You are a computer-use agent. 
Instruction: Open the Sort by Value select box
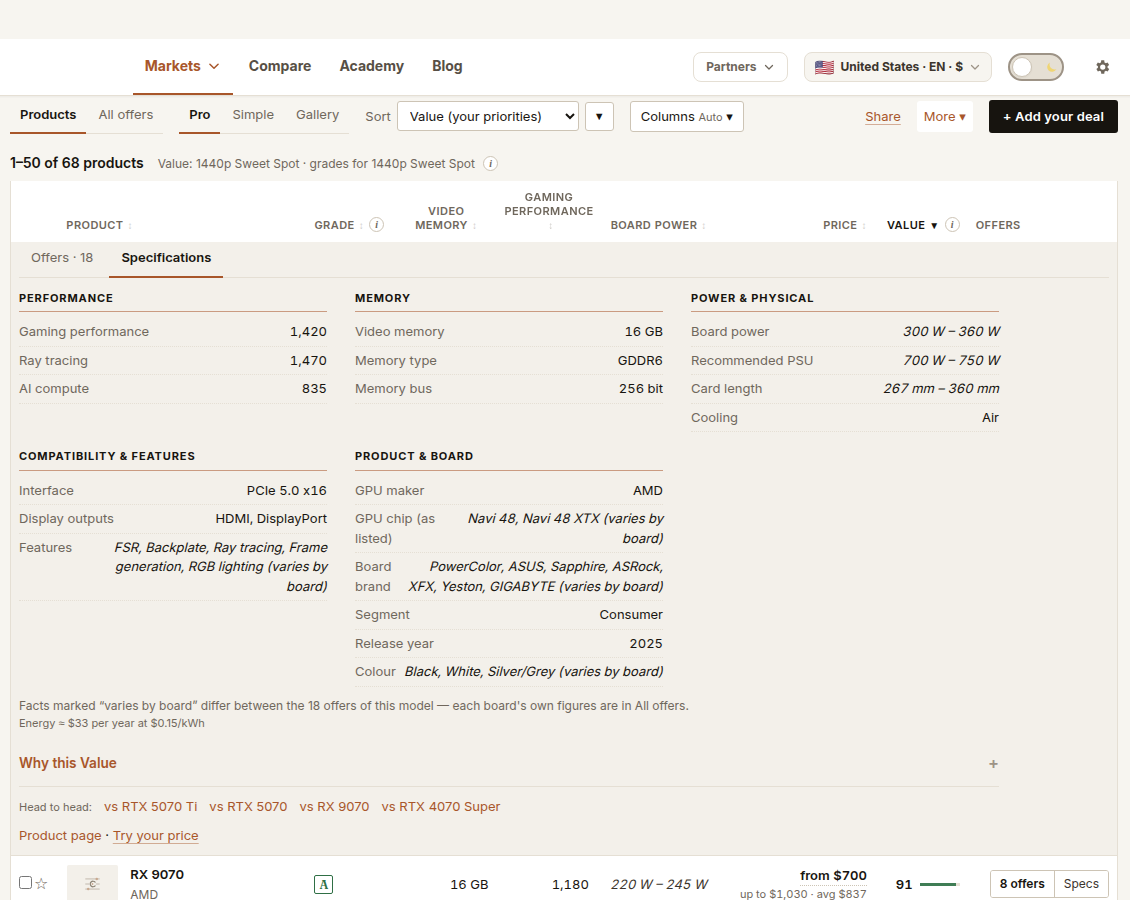[x=488, y=117]
